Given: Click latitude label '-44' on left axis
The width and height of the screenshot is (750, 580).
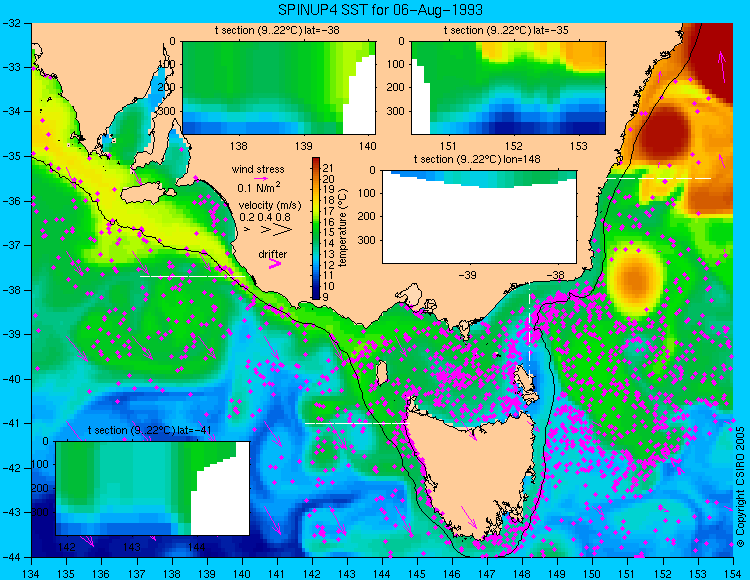Looking at the screenshot, I should click(11, 557).
